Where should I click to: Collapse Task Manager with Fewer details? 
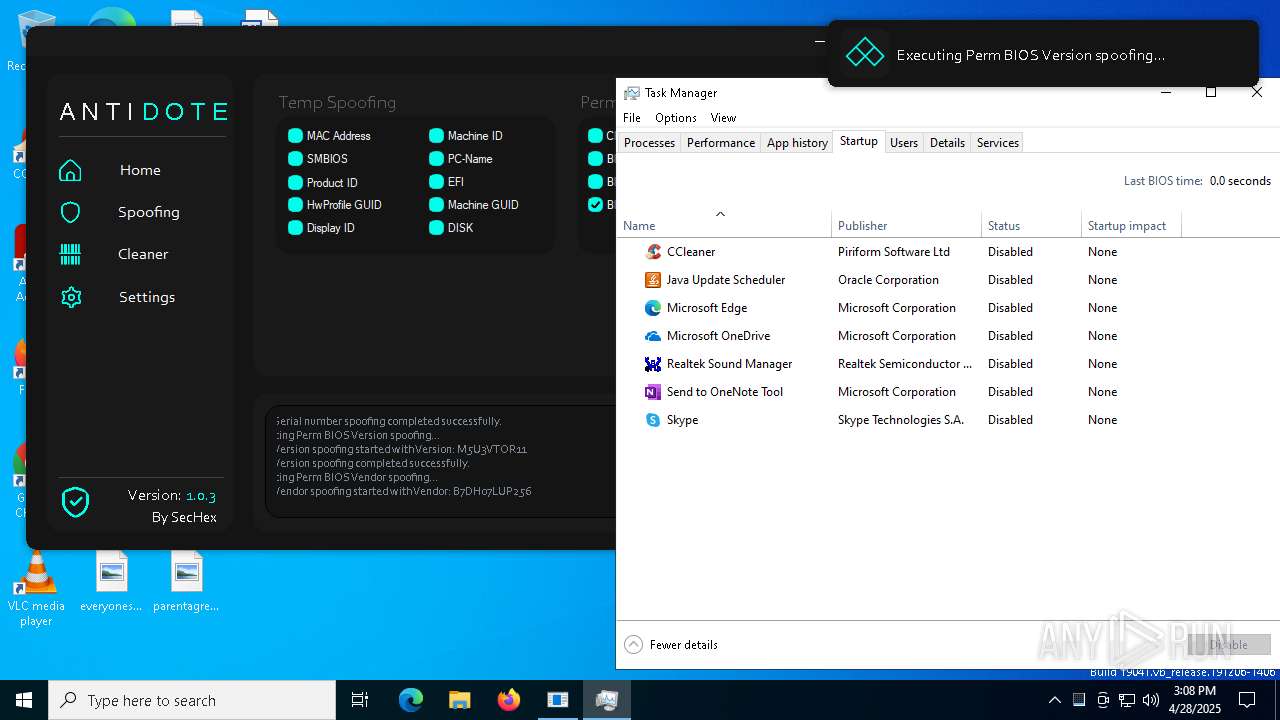671,645
